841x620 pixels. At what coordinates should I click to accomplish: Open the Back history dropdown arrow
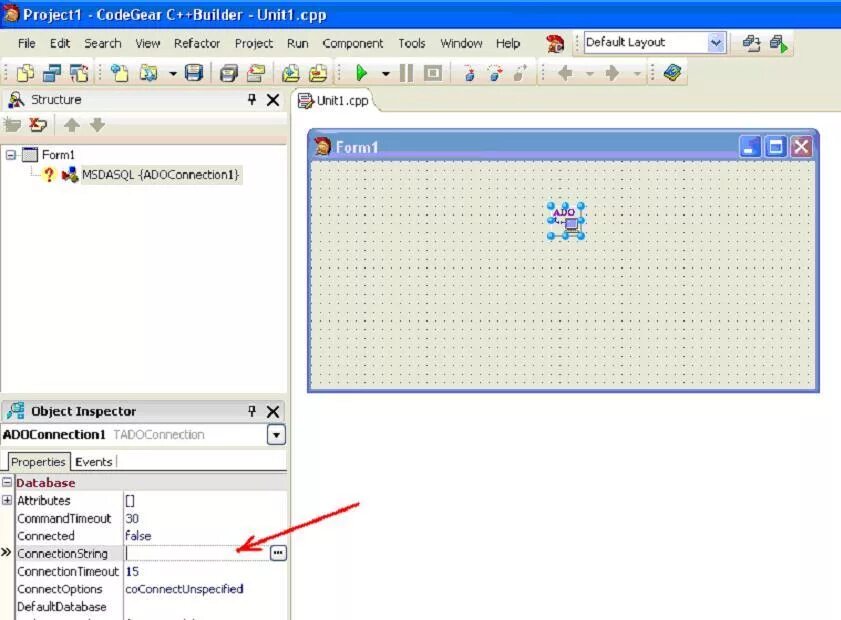[589, 73]
